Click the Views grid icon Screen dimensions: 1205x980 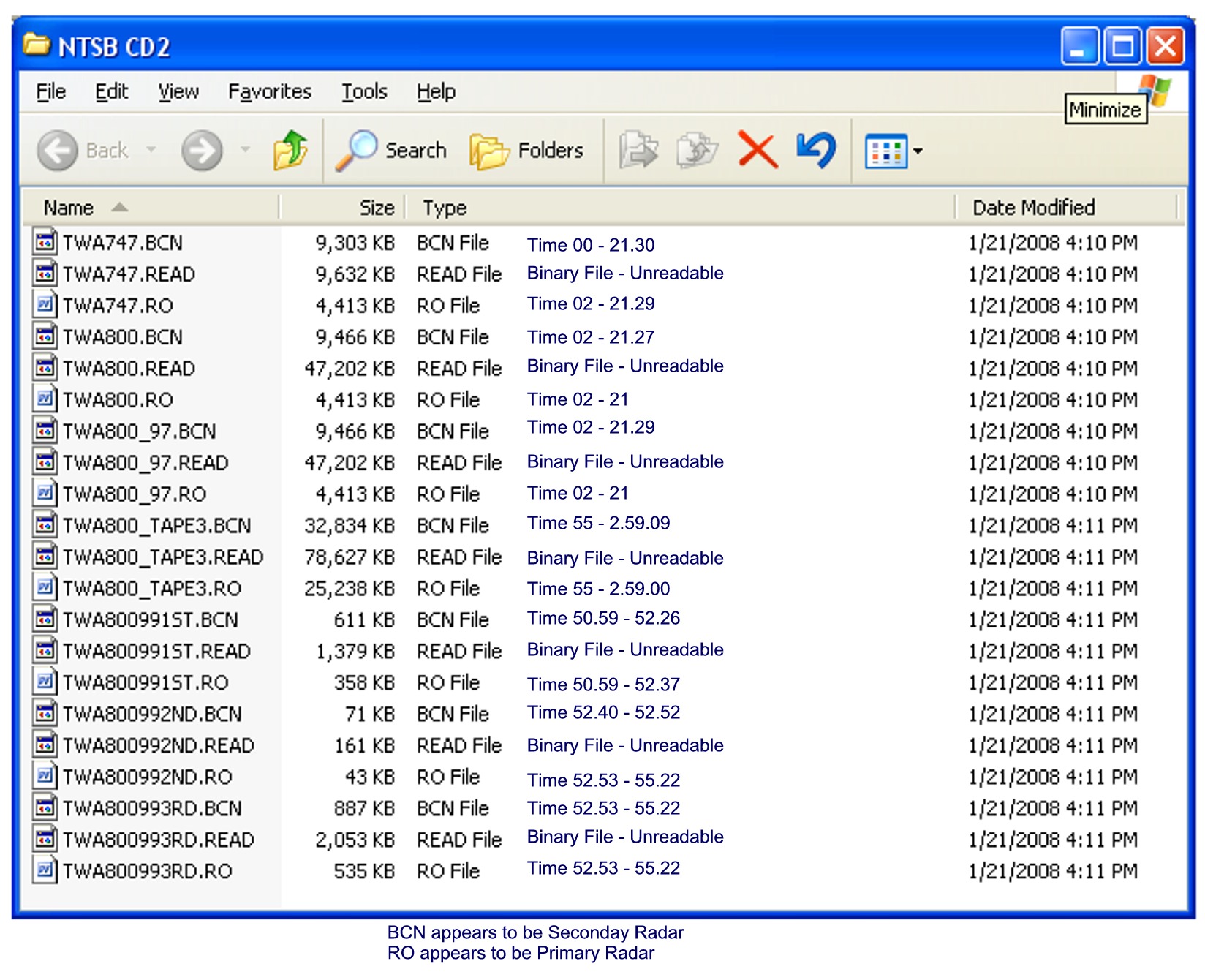[885, 151]
